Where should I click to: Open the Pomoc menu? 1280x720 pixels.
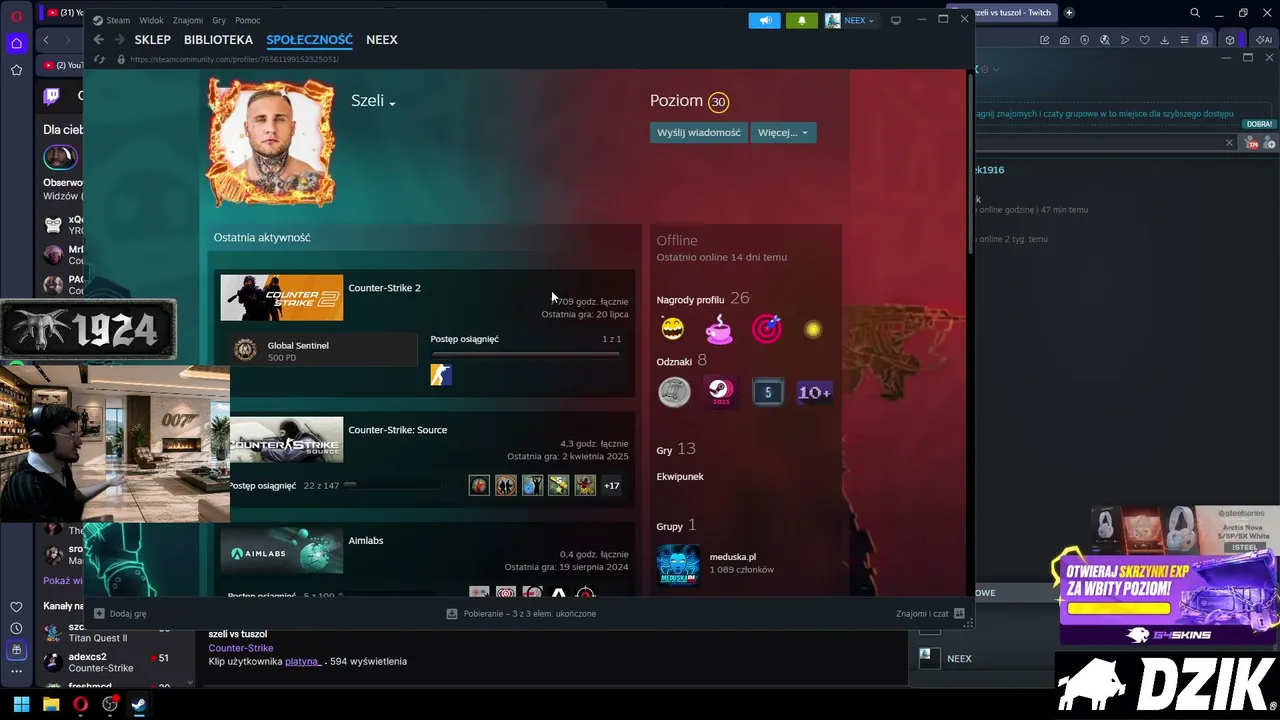point(247,20)
